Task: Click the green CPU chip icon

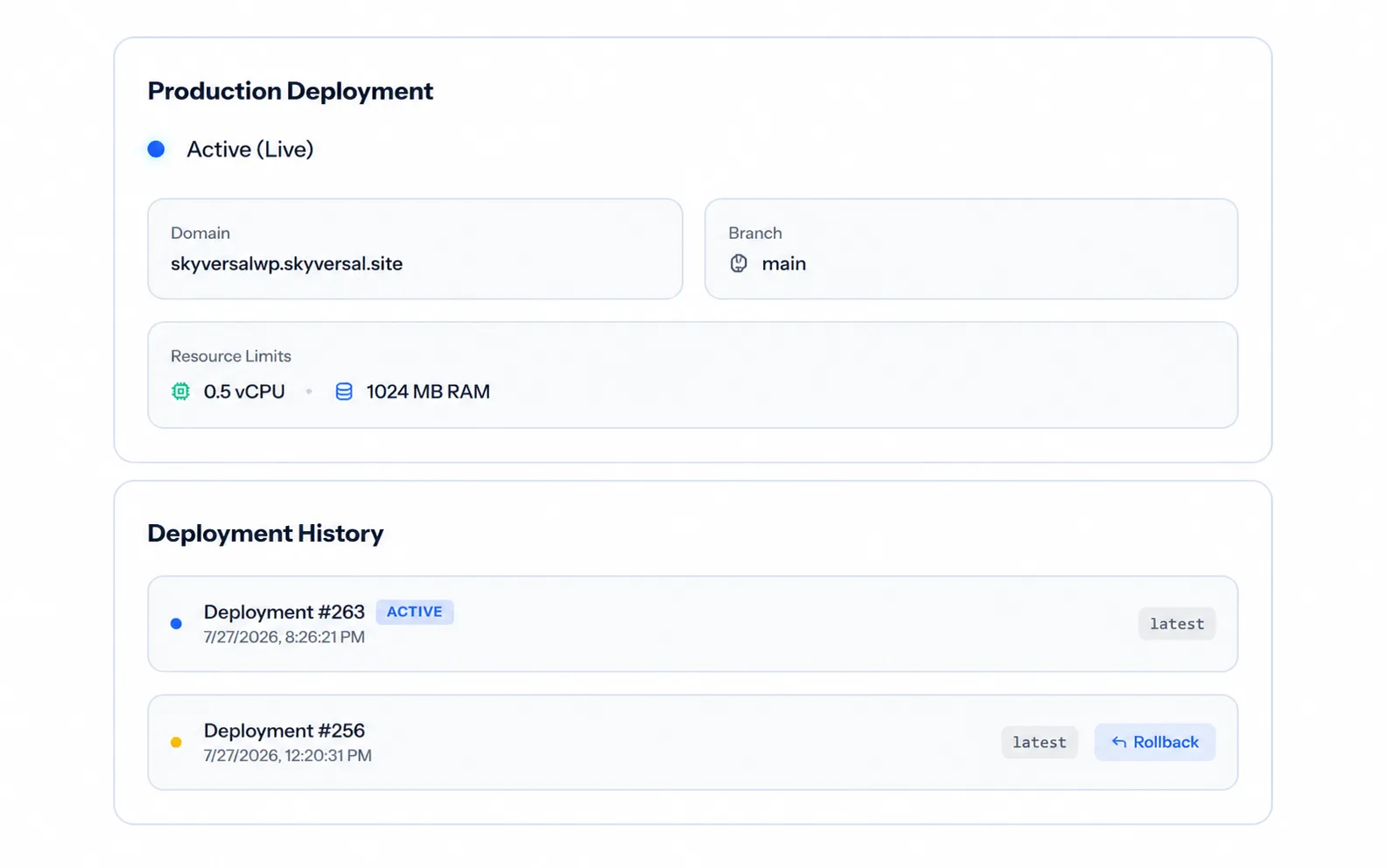Action: coord(180,391)
